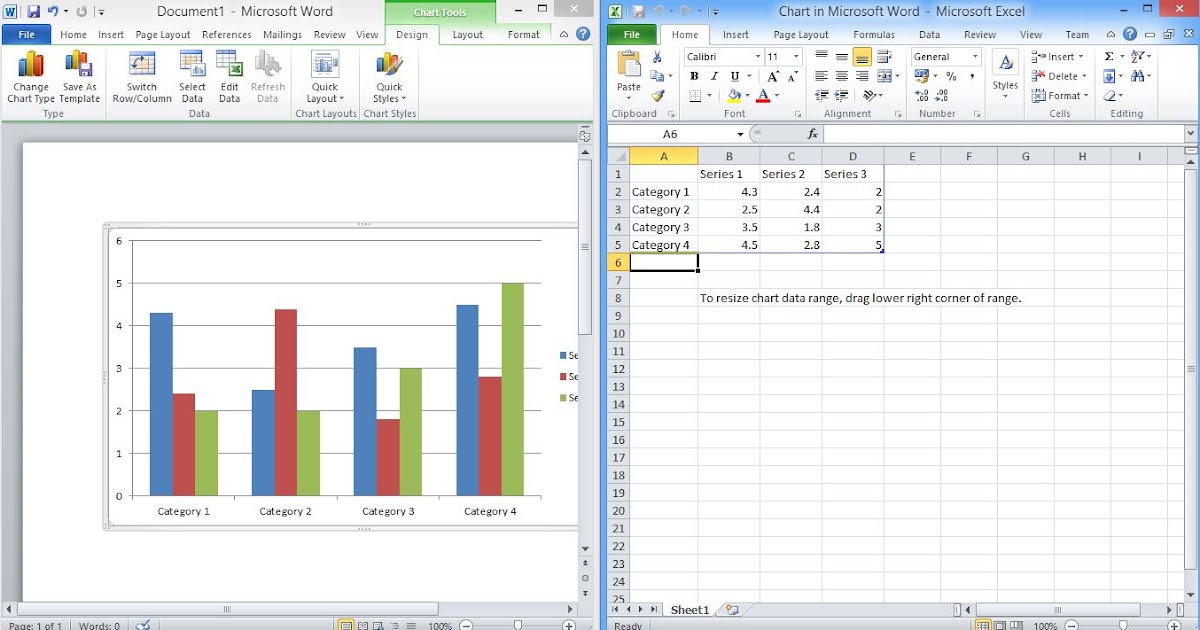Click the Font Color swatch in Excel
1200x630 pixels.
763,96
